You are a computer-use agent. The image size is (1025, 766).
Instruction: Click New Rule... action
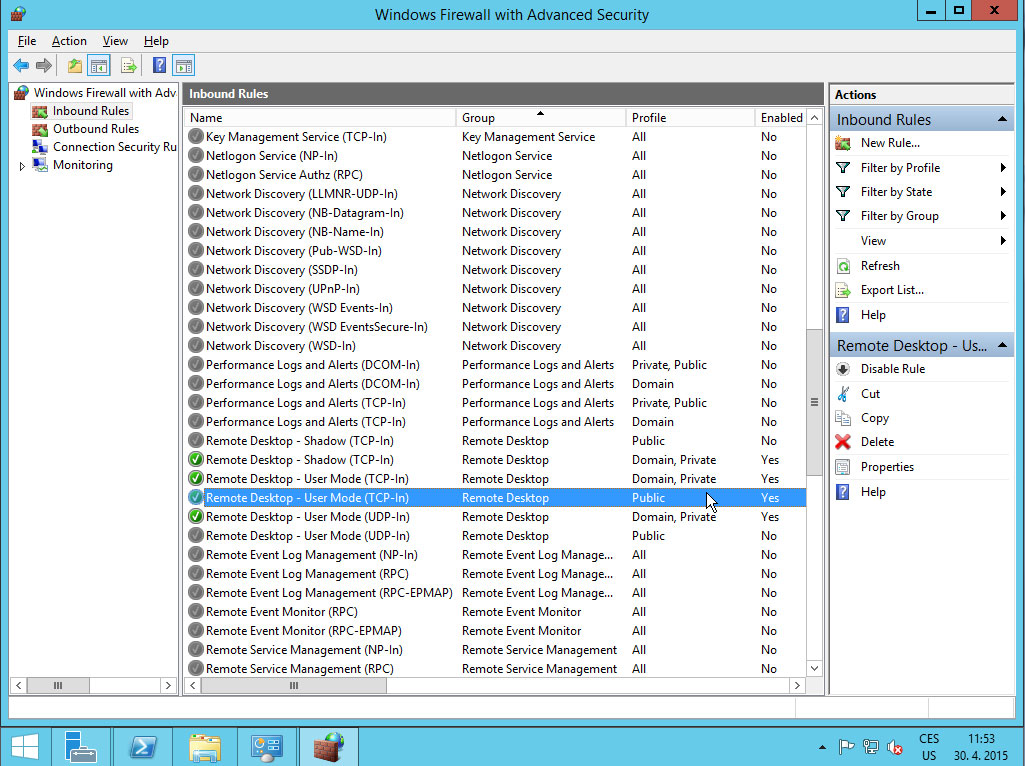point(890,143)
